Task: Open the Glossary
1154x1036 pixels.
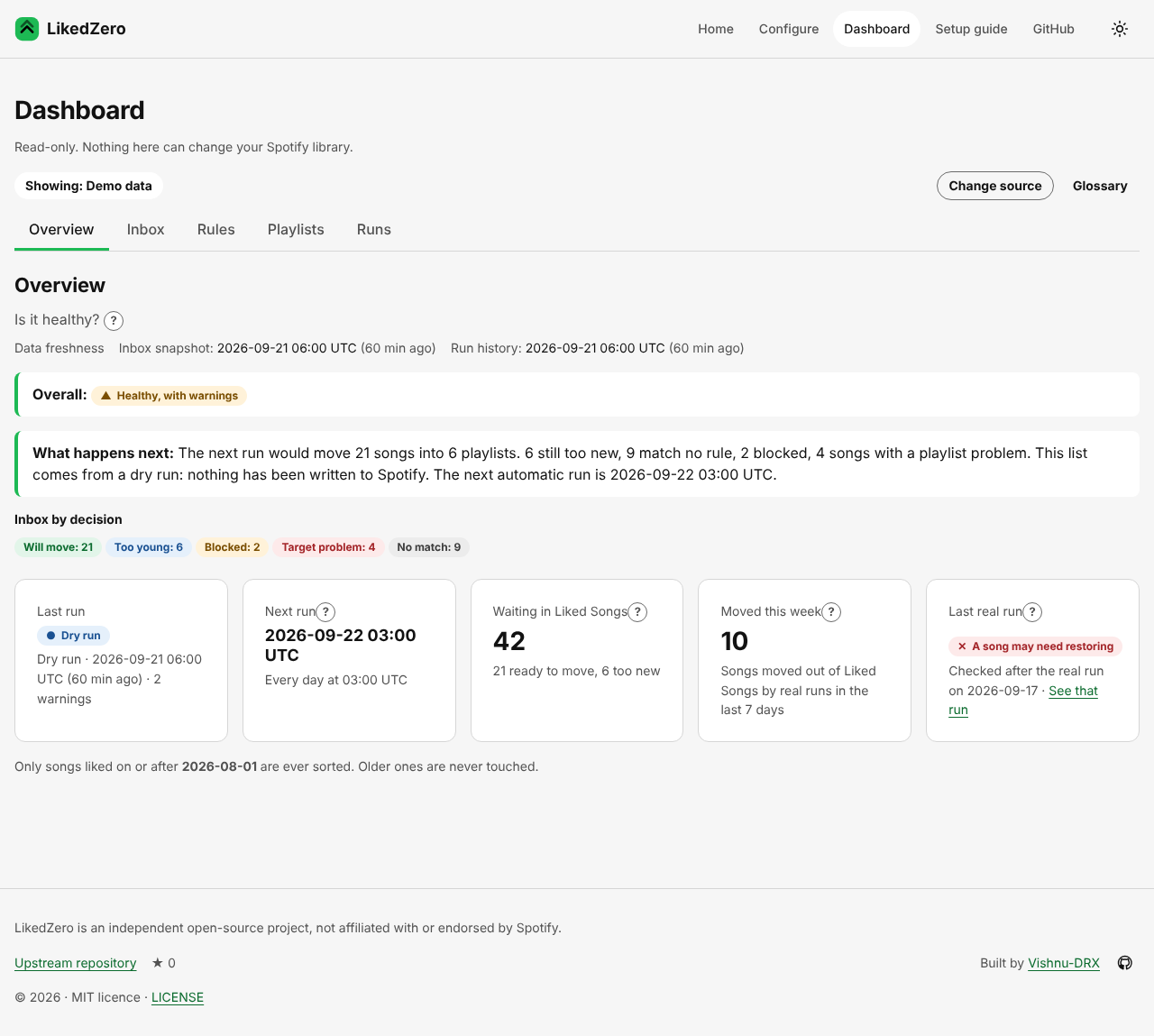Action: (1100, 186)
